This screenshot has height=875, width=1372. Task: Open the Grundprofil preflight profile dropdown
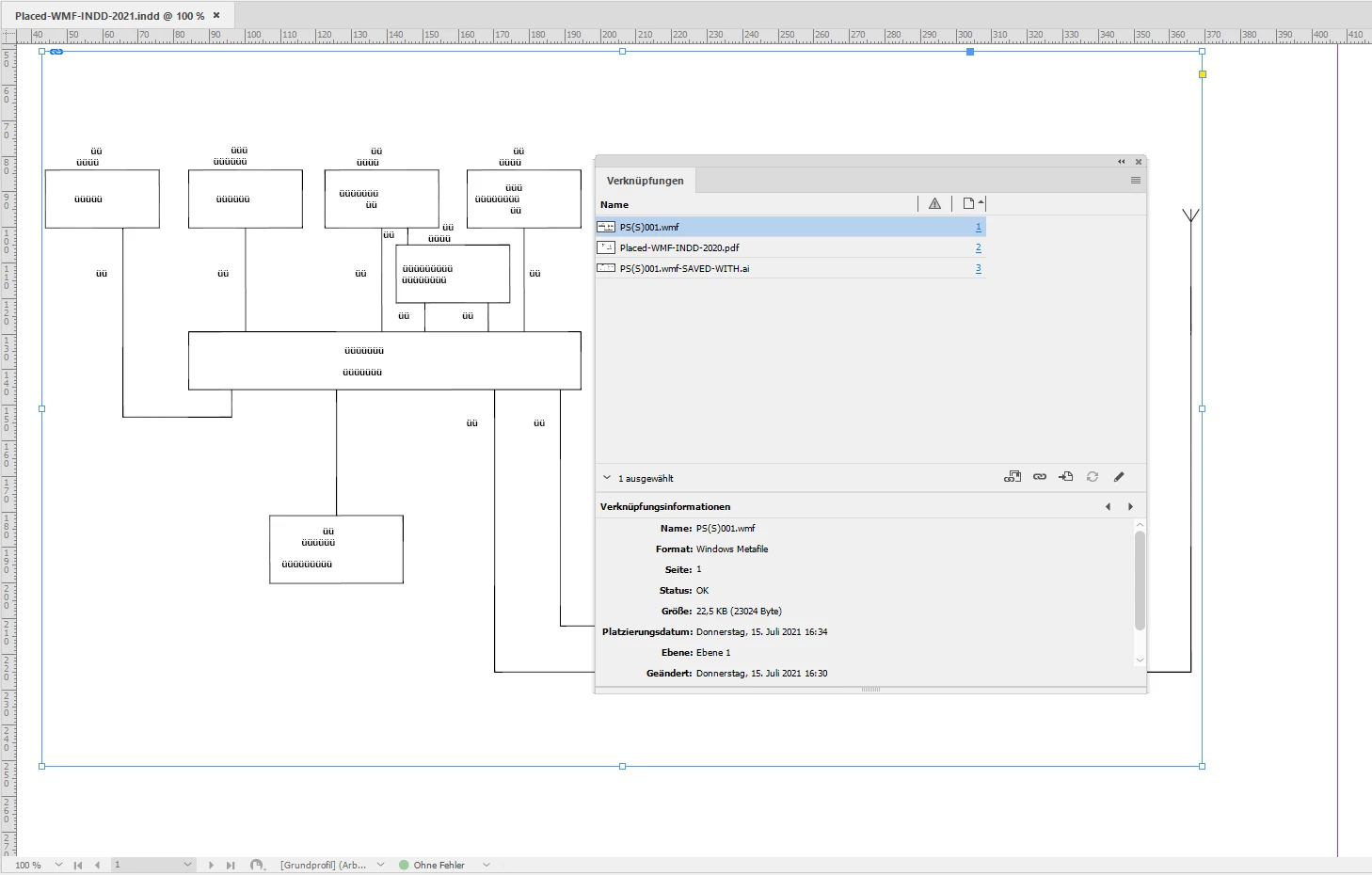[x=380, y=865]
